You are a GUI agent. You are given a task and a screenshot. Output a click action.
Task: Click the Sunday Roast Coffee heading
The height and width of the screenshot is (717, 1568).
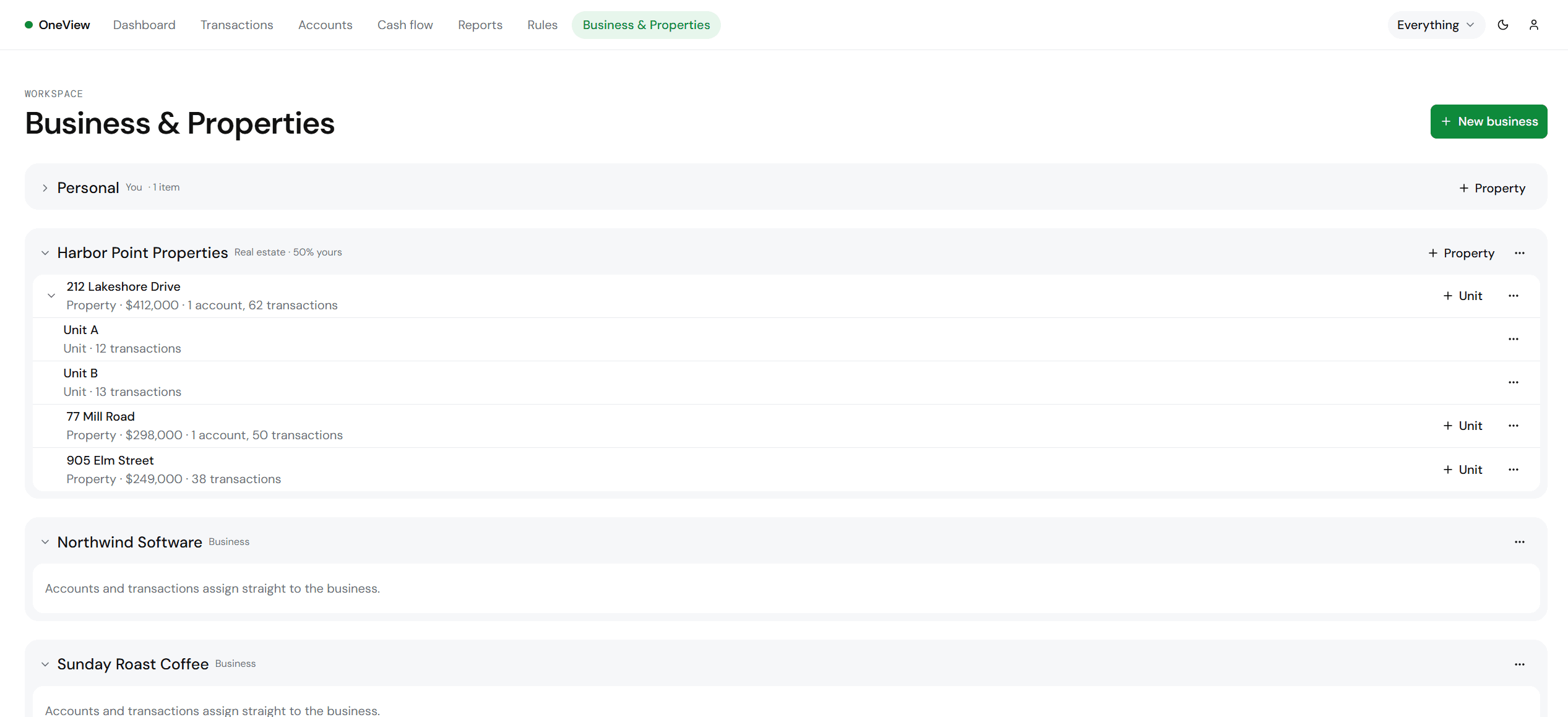132,664
